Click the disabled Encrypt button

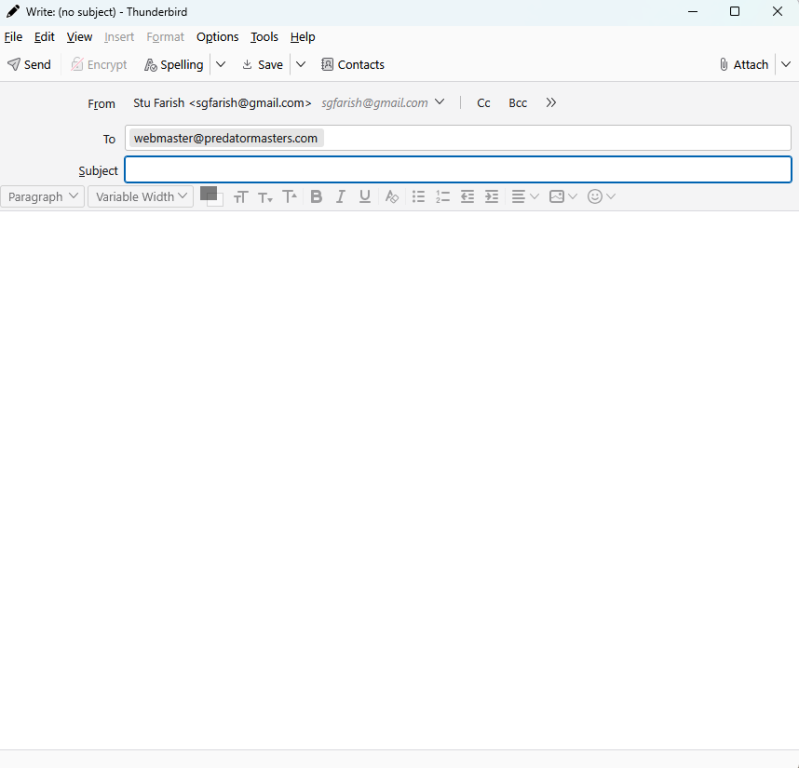pyautogui.click(x=99, y=65)
